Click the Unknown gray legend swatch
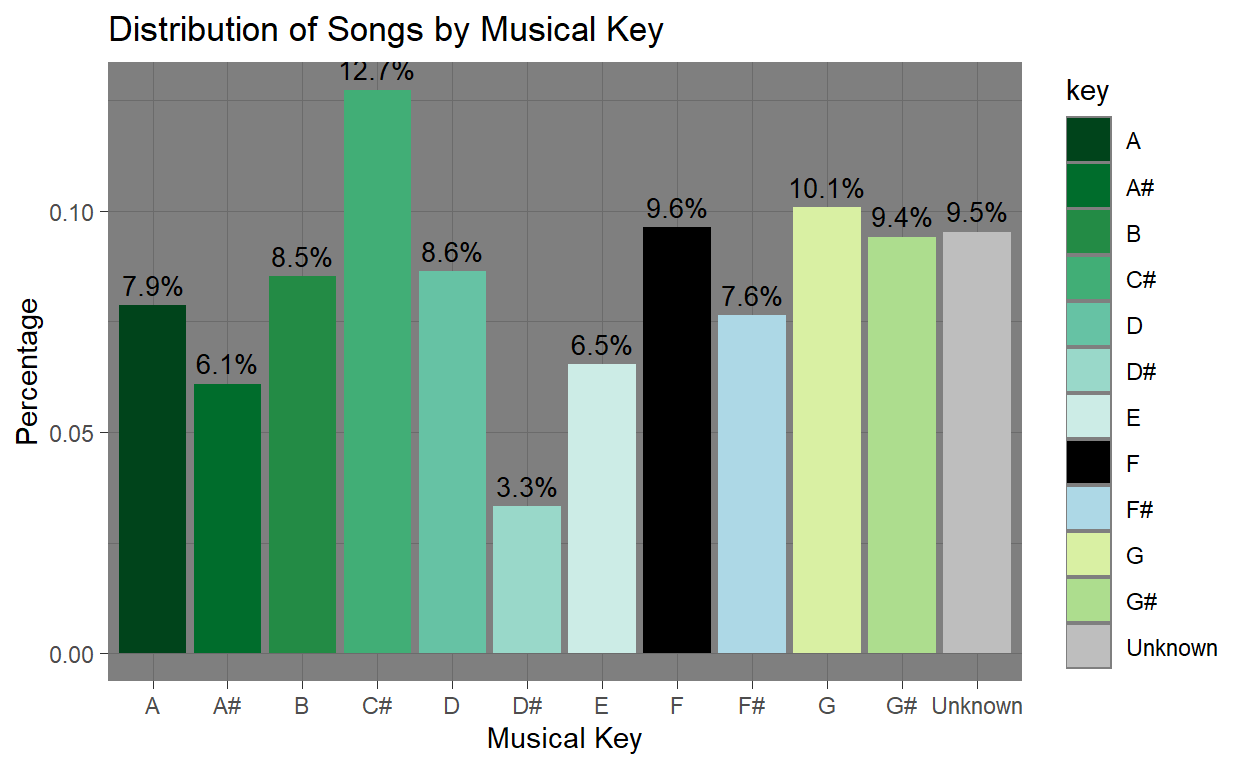The height and width of the screenshot is (768, 1248). 1088,648
